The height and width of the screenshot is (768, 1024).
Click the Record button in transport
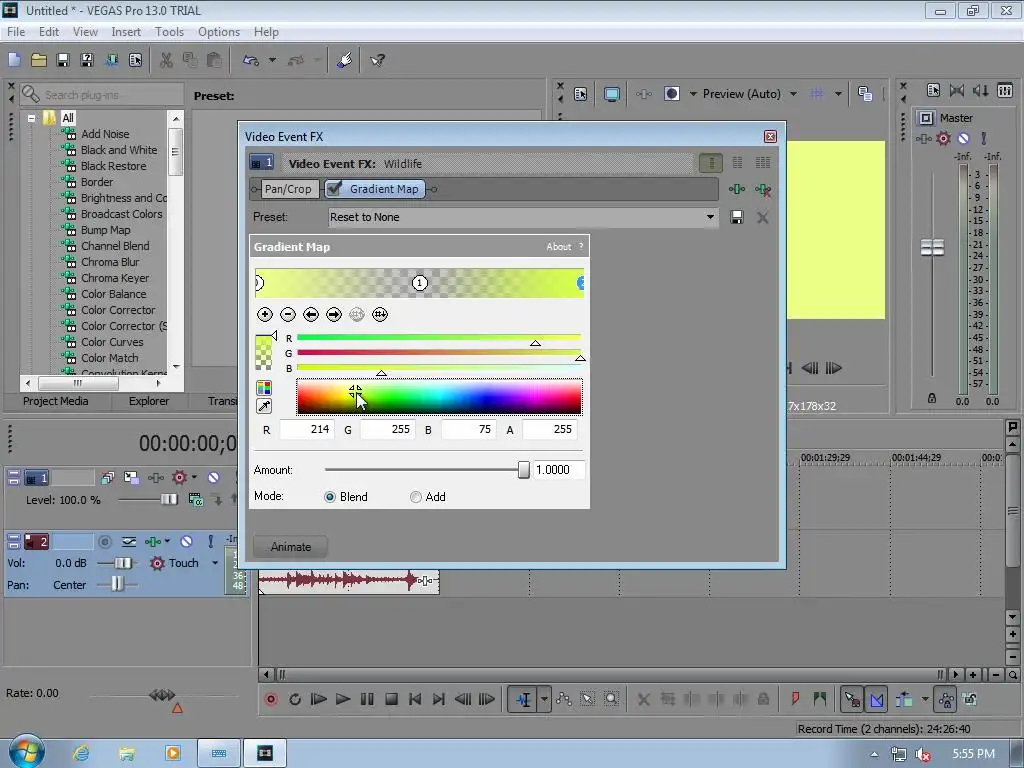click(271, 699)
